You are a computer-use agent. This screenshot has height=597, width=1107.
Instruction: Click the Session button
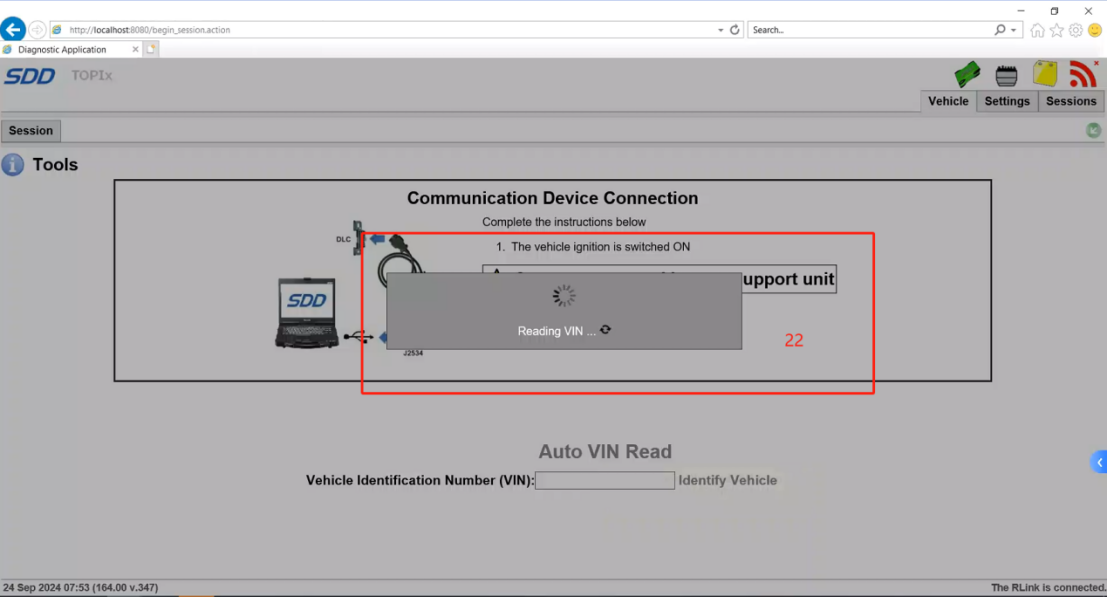coord(31,131)
